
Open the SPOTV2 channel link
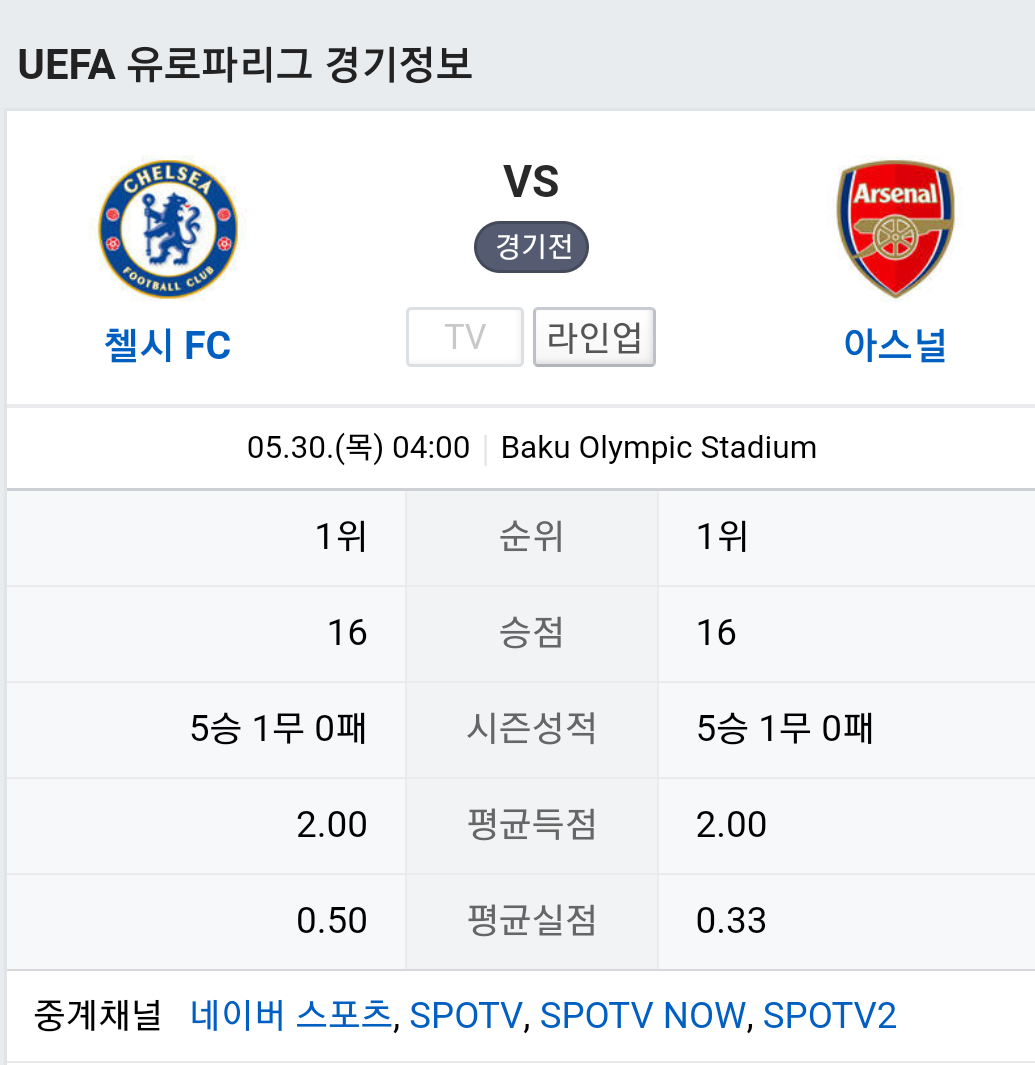[829, 1015]
